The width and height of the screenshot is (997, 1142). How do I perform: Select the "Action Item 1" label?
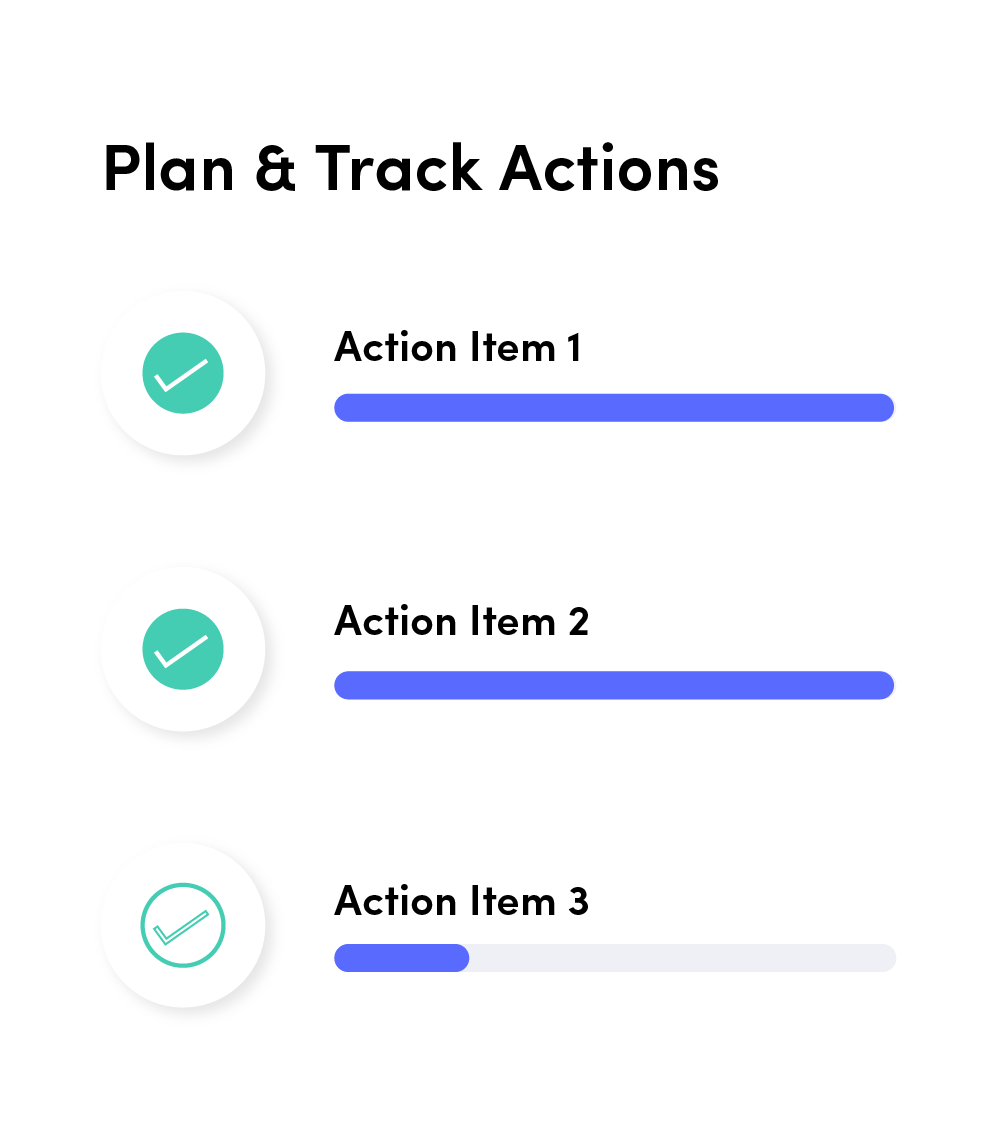(457, 348)
